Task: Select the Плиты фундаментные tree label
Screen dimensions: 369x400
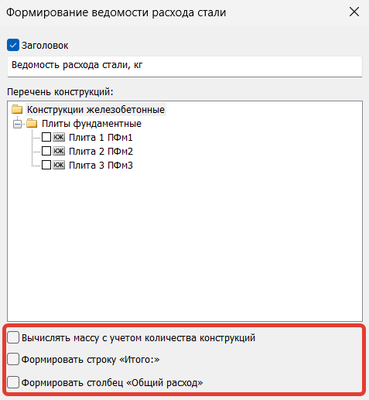Action: point(91,124)
